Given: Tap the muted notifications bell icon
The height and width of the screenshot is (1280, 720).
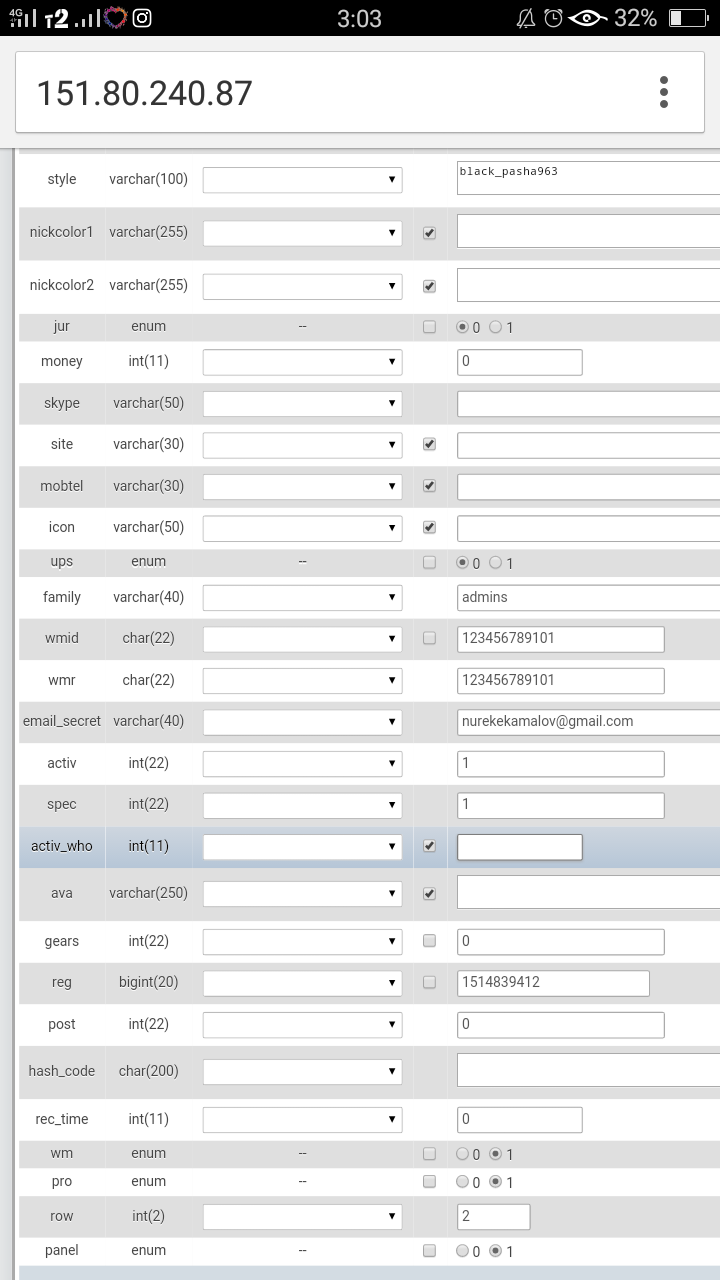Looking at the screenshot, I should pyautogui.click(x=525, y=18).
